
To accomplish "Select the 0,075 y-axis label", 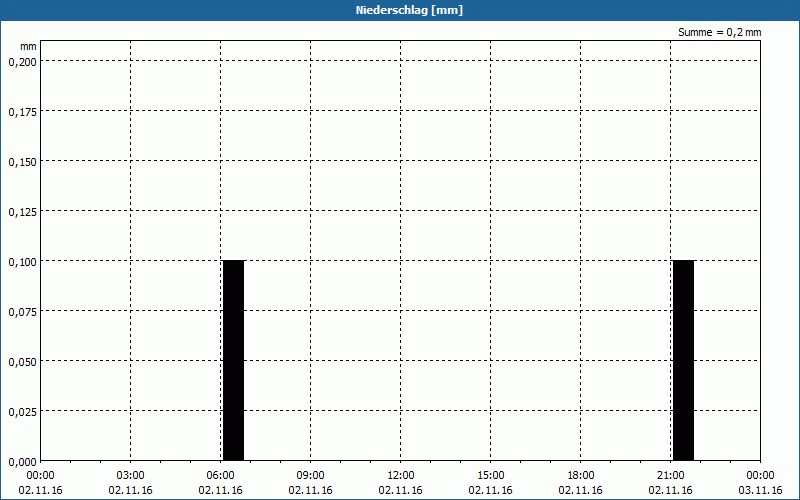I will [22, 312].
